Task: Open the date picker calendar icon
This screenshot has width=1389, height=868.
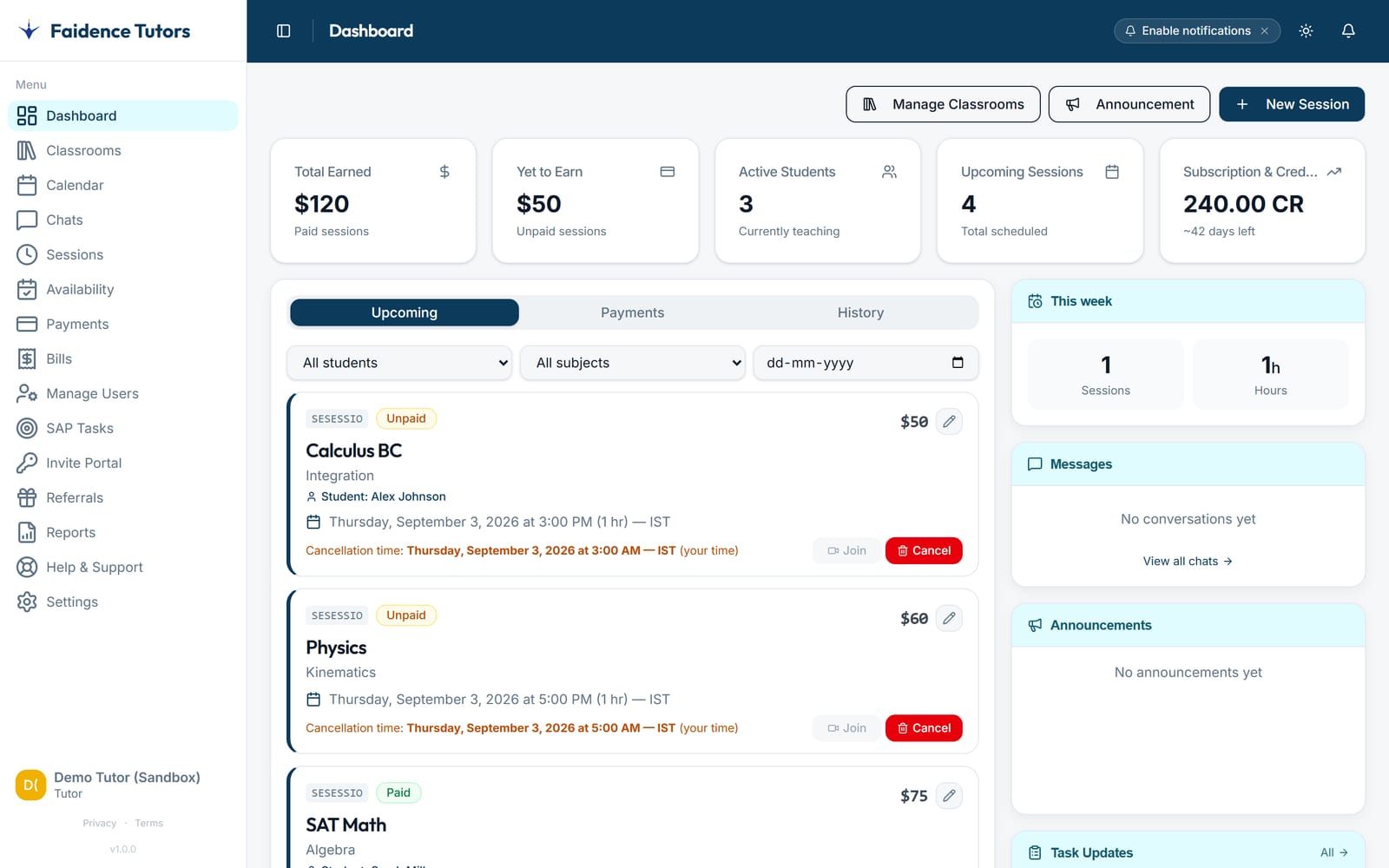Action: 958,363
